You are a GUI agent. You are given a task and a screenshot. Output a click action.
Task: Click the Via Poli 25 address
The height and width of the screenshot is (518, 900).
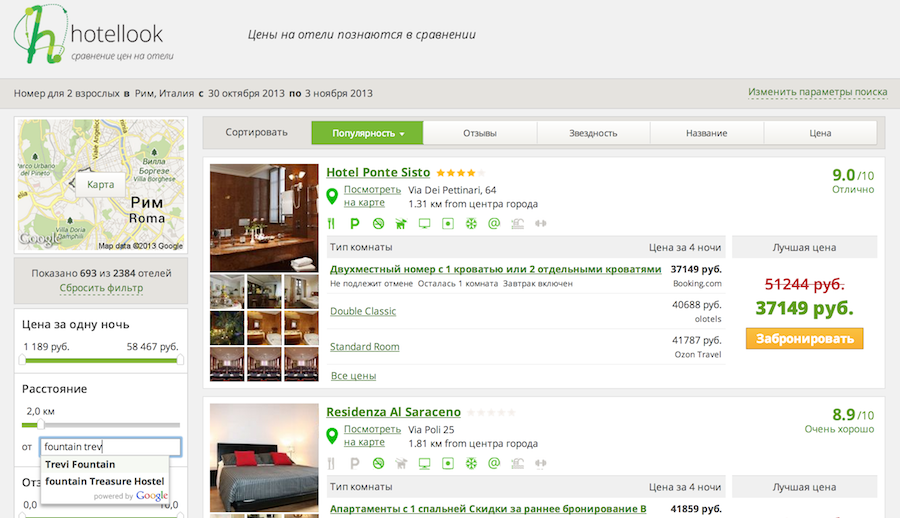[431, 430]
